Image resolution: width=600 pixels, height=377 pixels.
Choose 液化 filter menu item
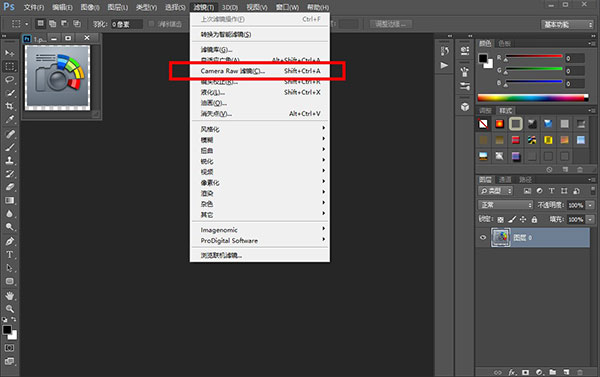click(260, 92)
